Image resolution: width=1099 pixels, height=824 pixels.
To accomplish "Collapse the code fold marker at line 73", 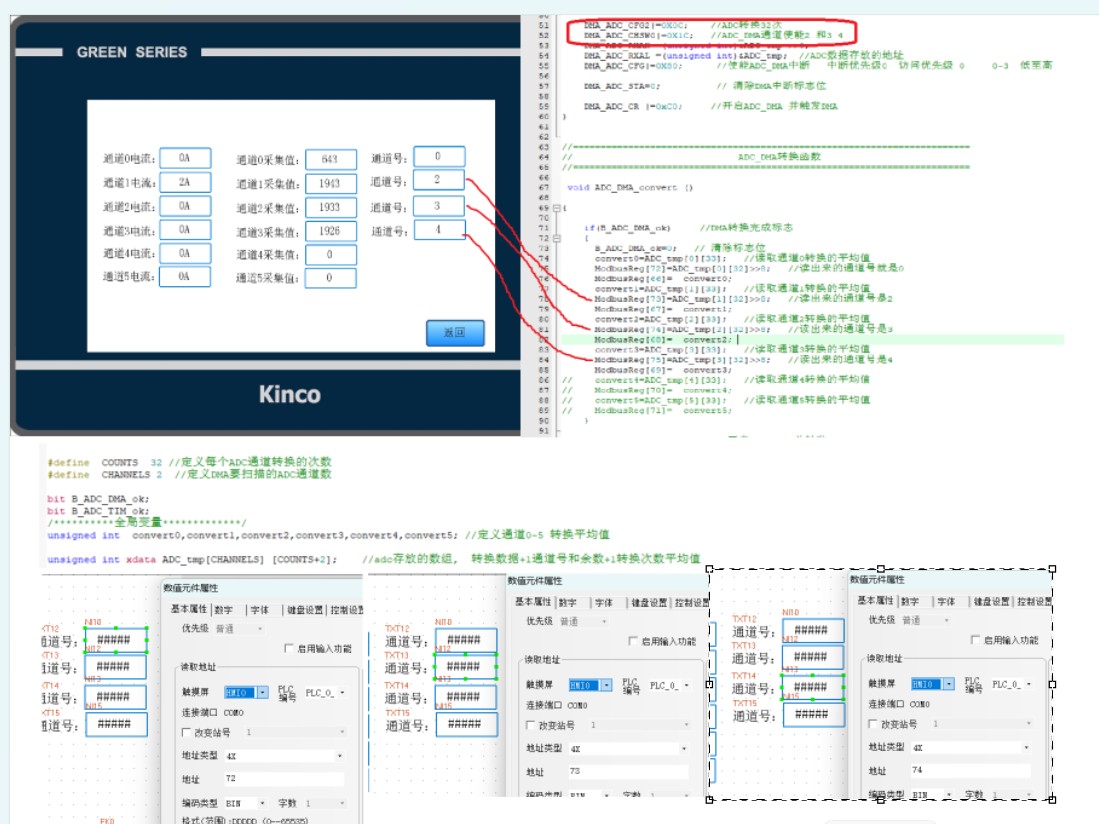I will click(557, 238).
